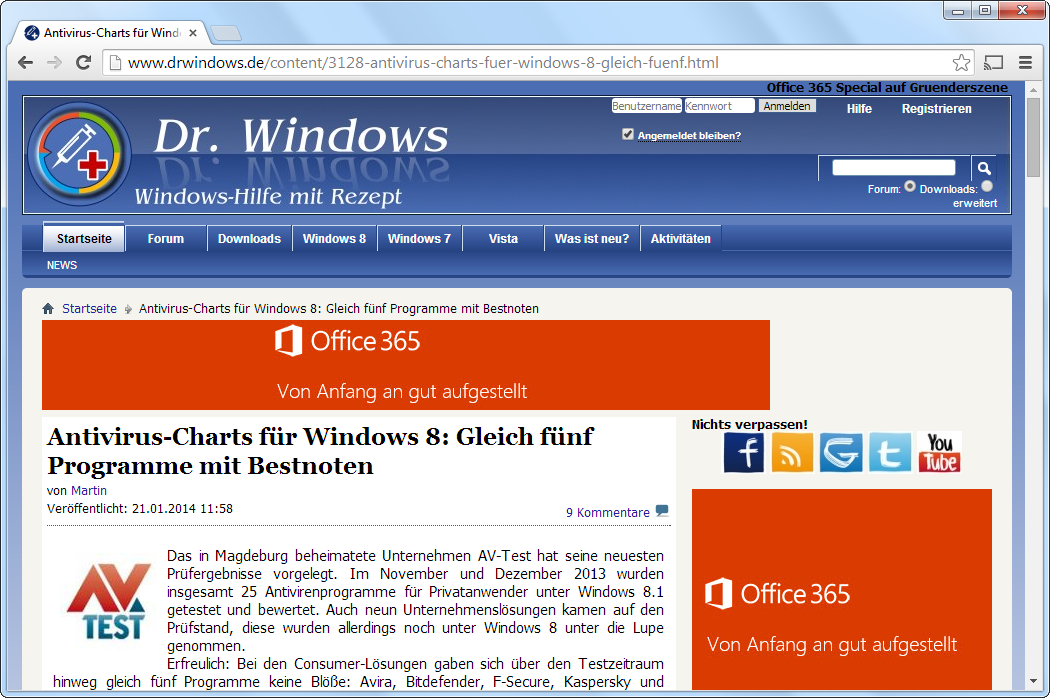Click the Facebook social icon
1050x698 pixels.
click(744, 452)
